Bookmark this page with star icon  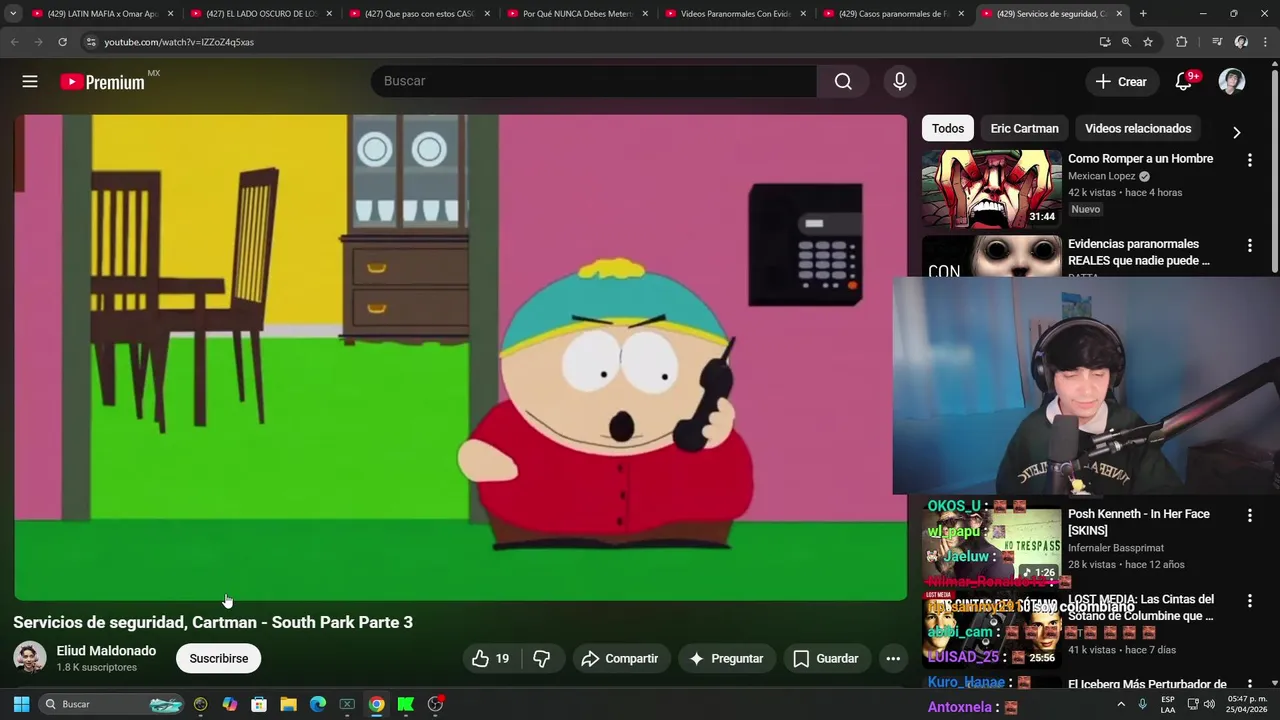(x=1148, y=42)
